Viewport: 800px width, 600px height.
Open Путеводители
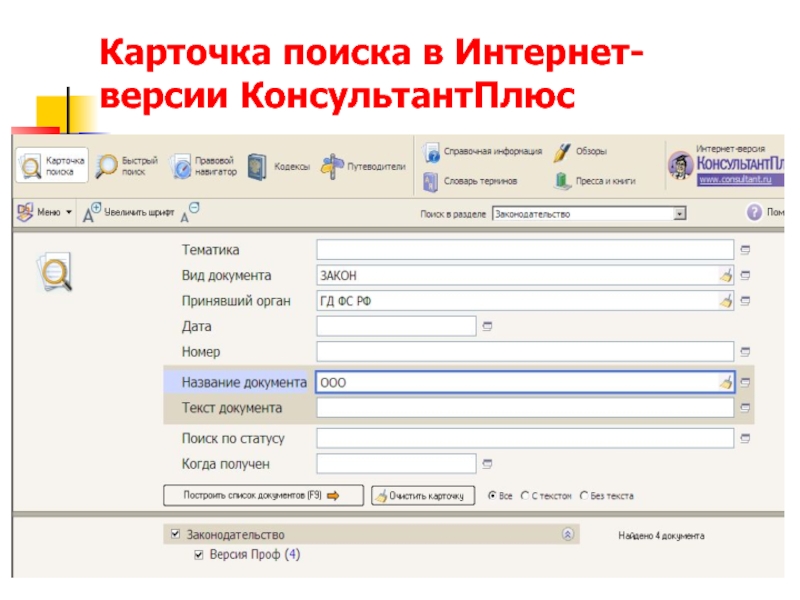pyautogui.click(x=363, y=166)
